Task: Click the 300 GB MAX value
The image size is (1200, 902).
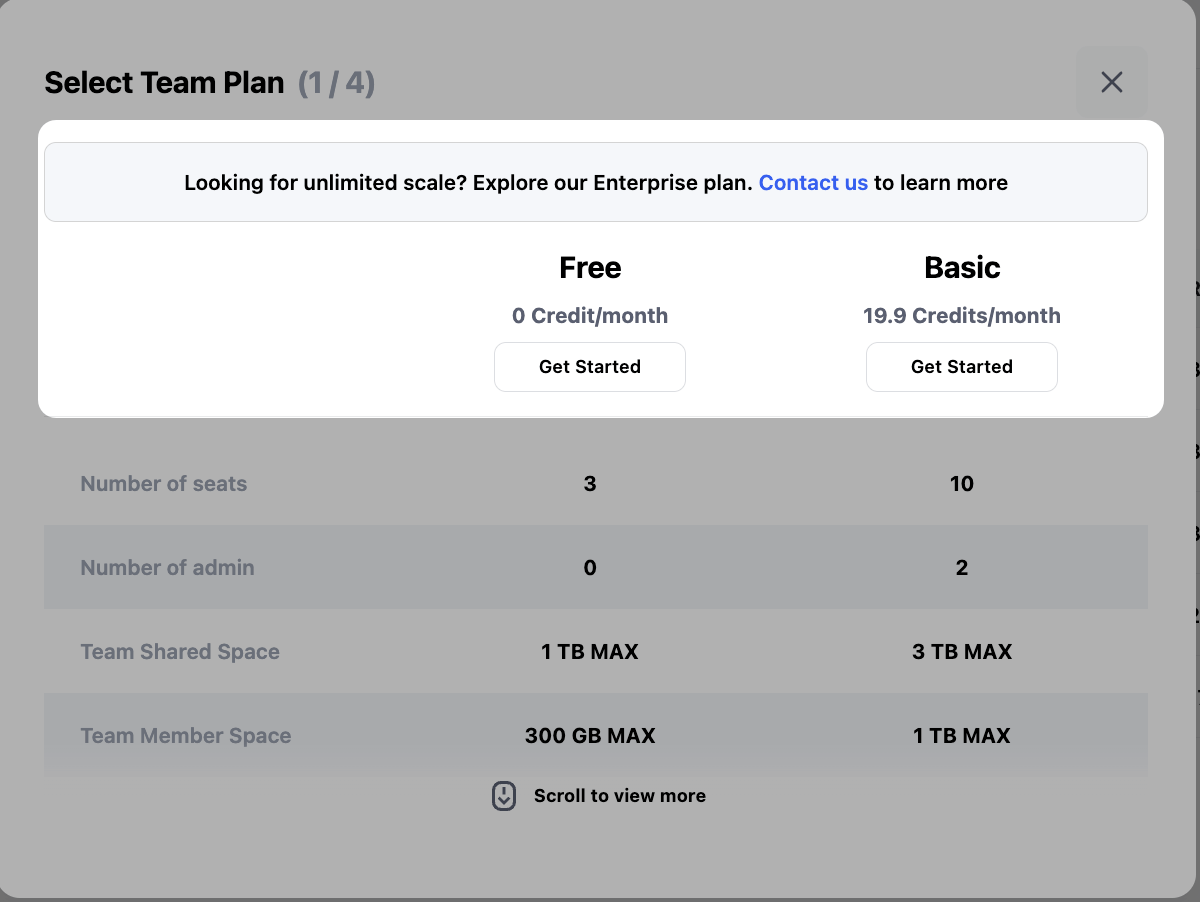Action: pyautogui.click(x=590, y=736)
